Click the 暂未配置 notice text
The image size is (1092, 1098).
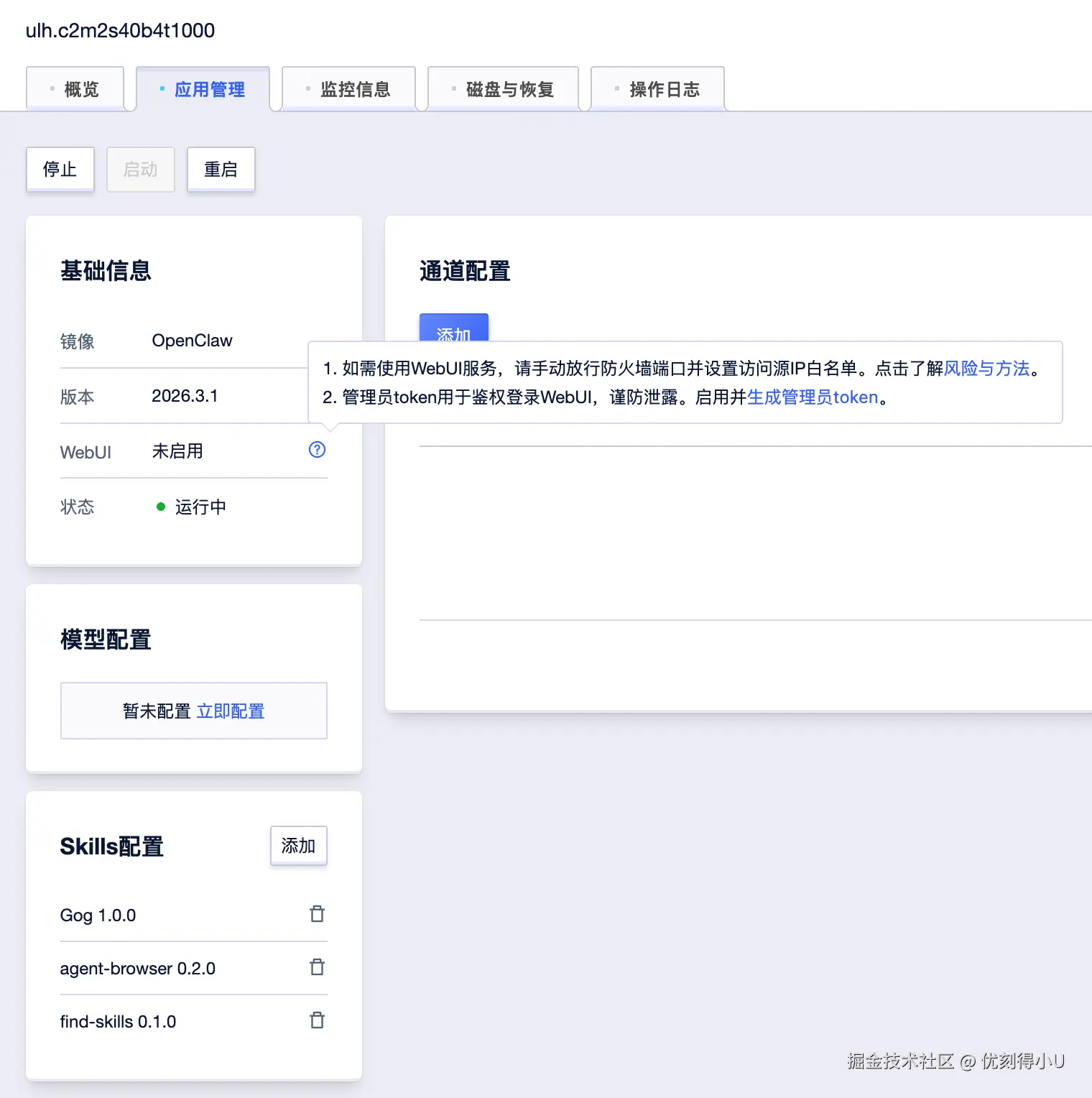coord(157,711)
